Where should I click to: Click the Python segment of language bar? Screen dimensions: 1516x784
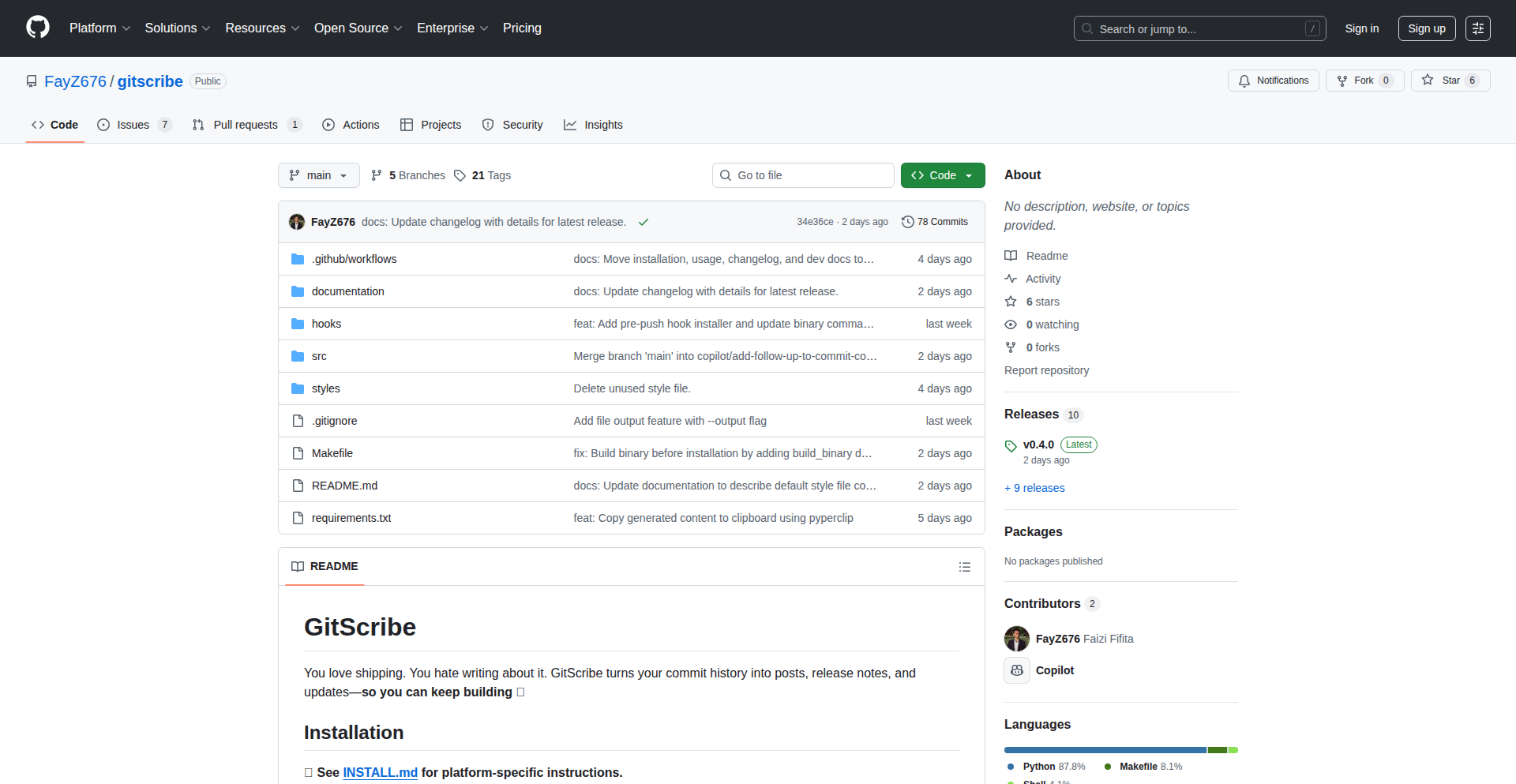pos(1105,750)
